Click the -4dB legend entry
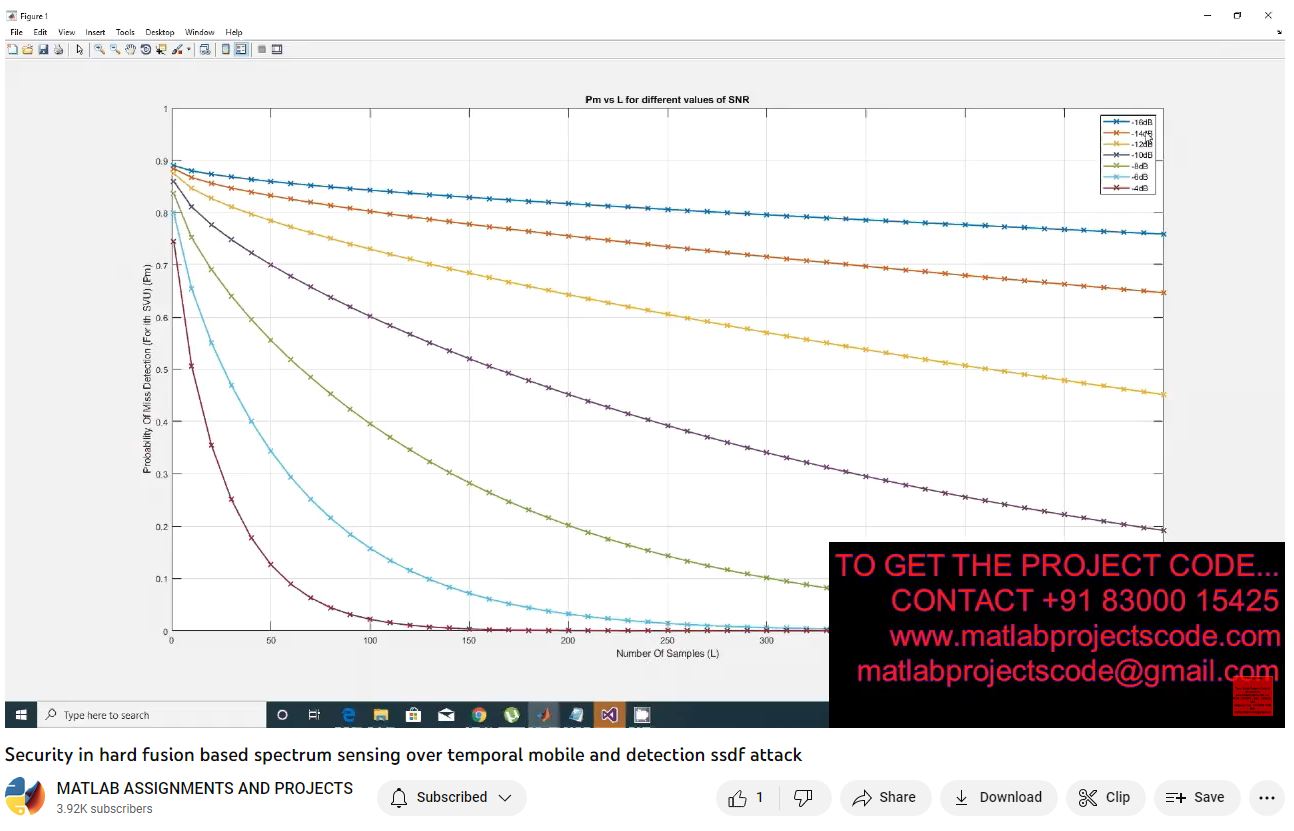 (x=1128, y=188)
